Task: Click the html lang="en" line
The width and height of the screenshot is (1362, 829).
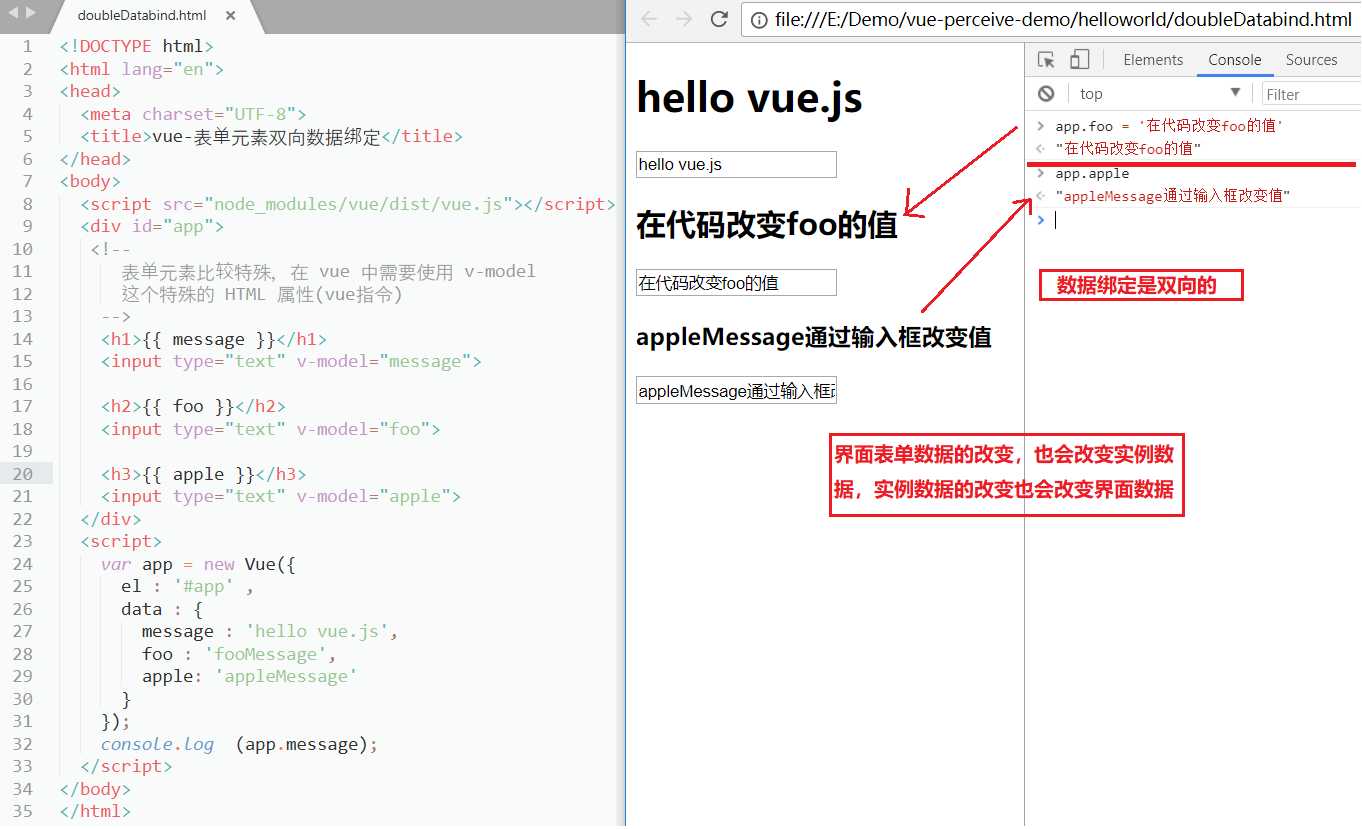Action: tap(142, 69)
